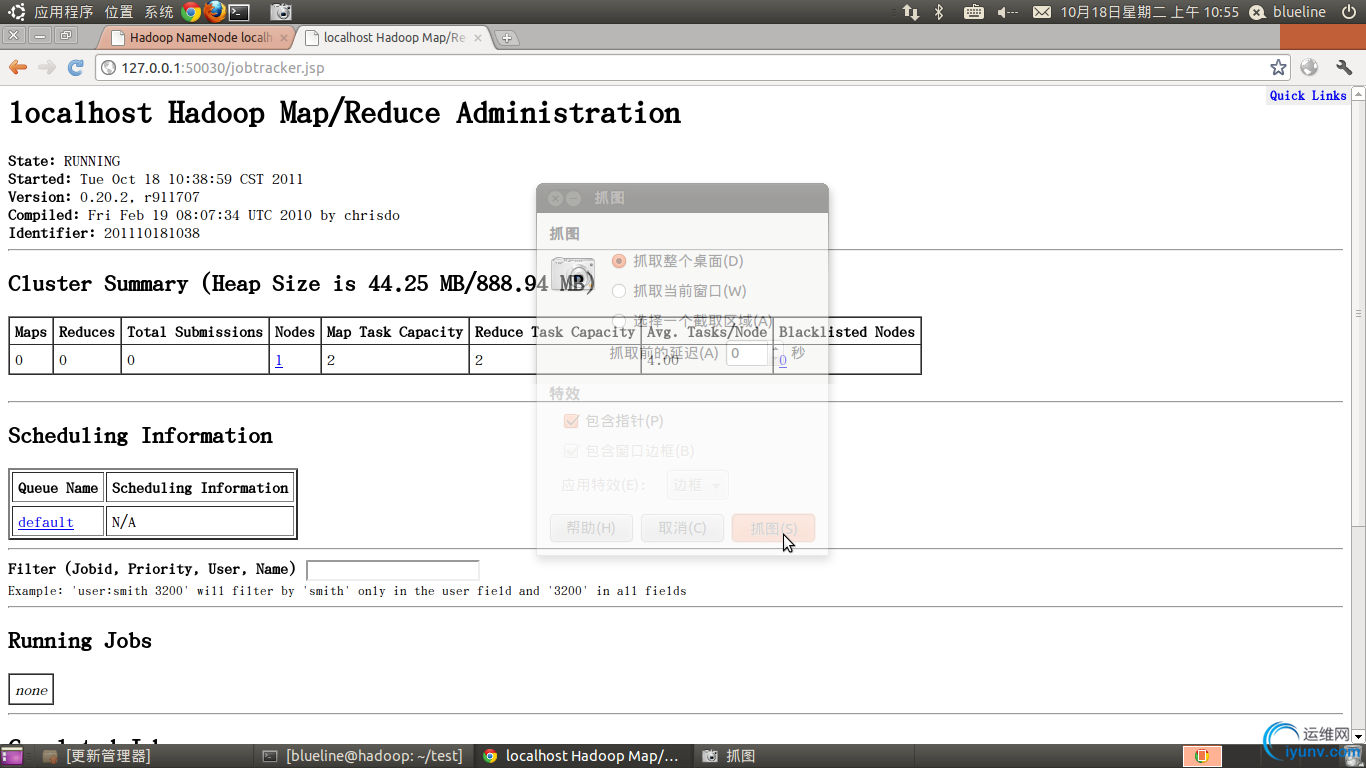The width and height of the screenshot is (1366, 768).
Task: Click the Filter text input field
Action: [393, 570]
